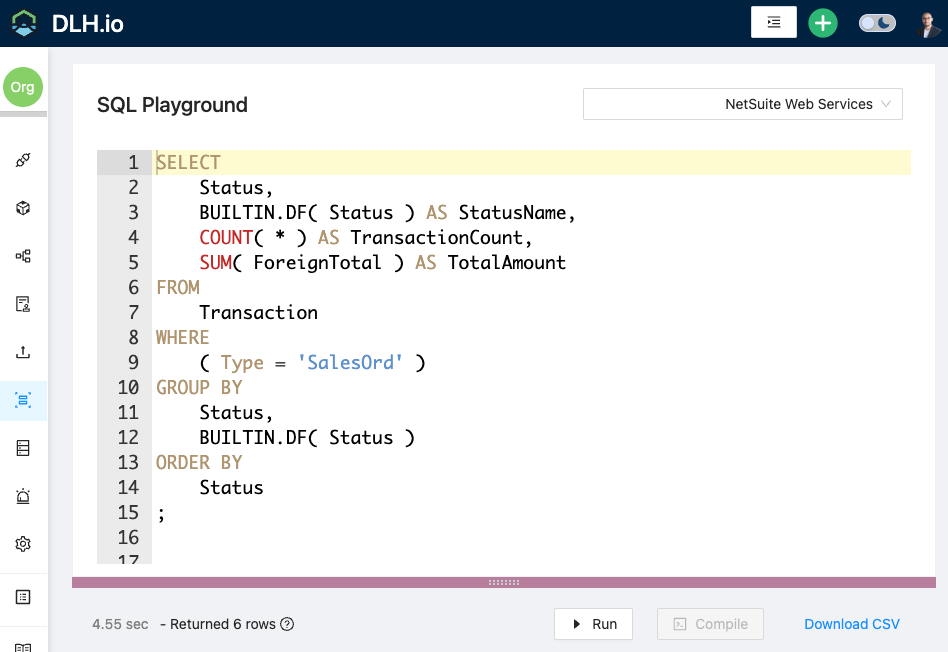
Task: Click the document form icon in sidebar
Action: click(x=22, y=304)
